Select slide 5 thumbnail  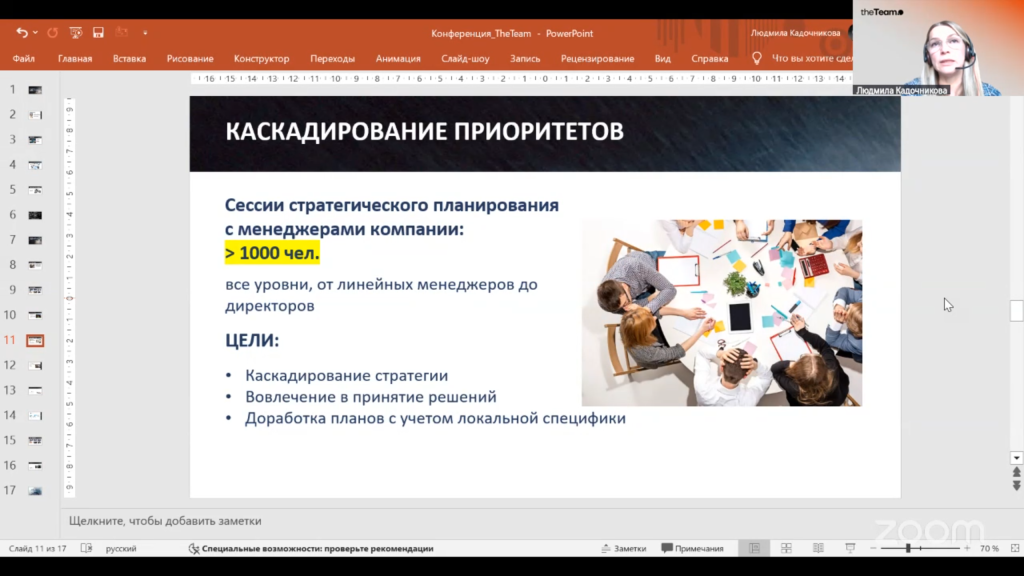tap(35, 190)
